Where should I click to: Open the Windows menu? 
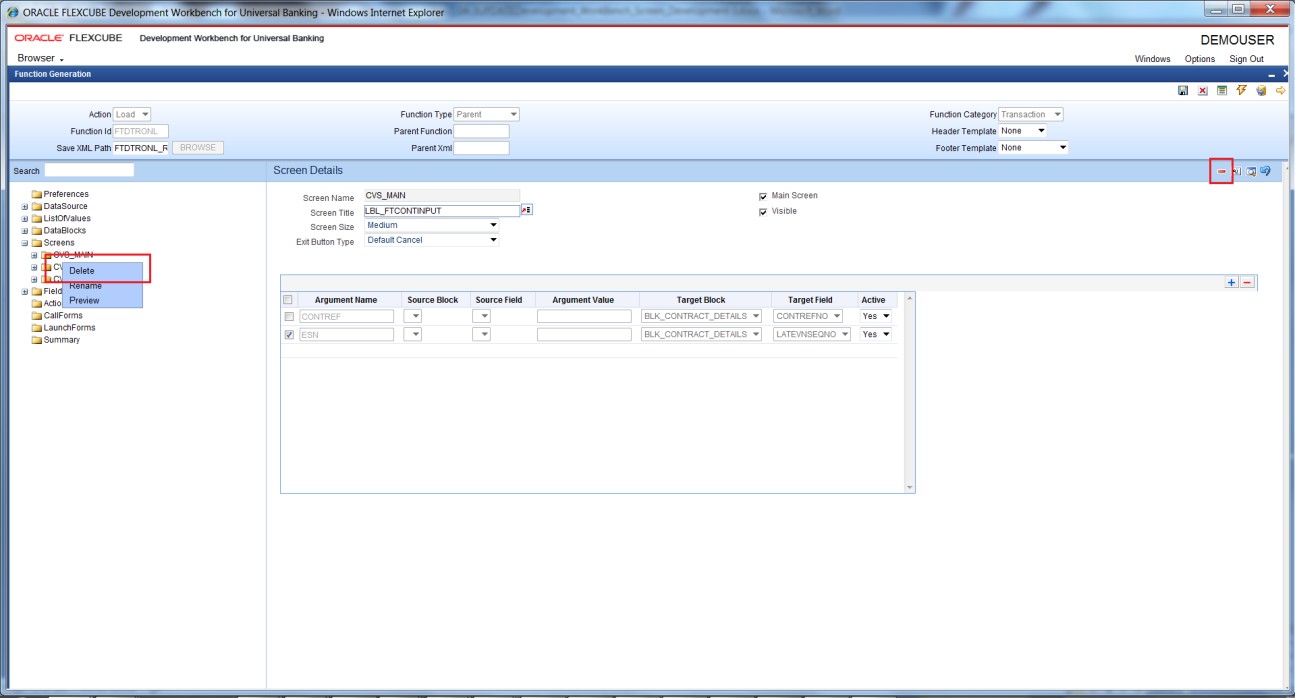[x=1152, y=59]
